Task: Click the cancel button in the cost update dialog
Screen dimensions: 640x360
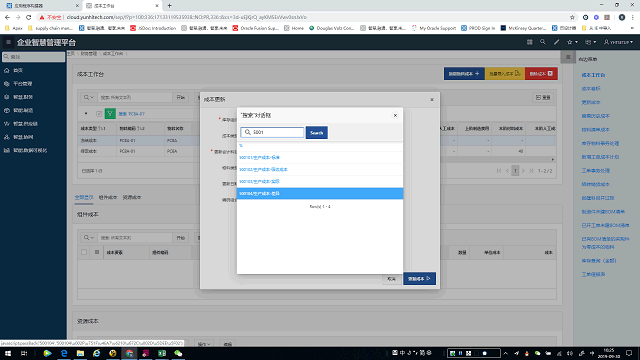Action: click(x=391, y=279)
